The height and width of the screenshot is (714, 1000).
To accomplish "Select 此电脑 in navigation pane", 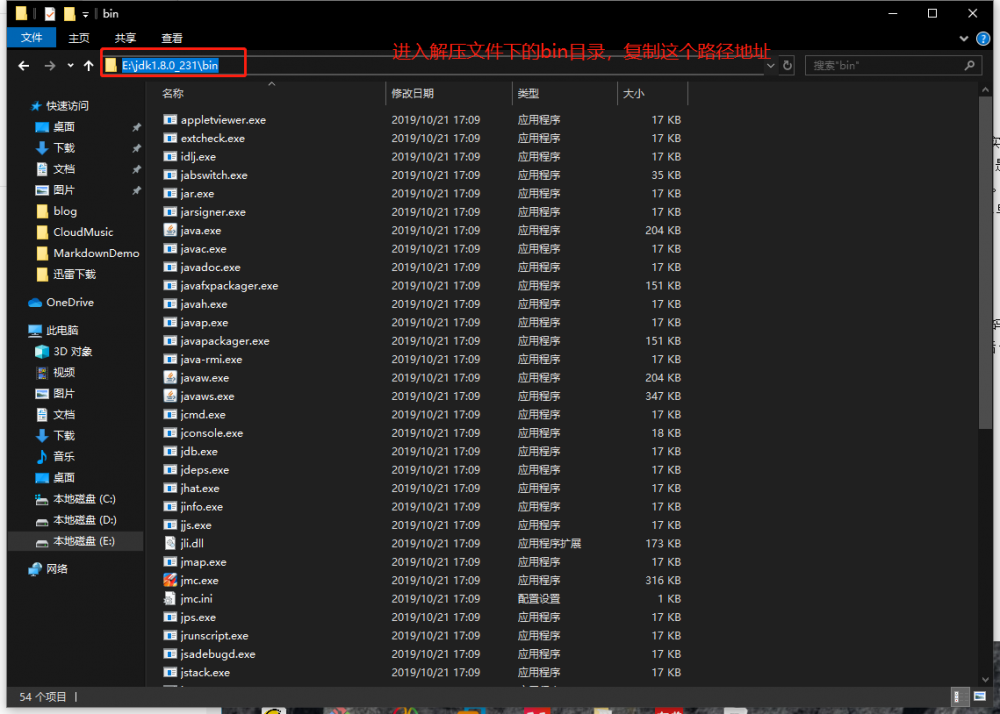I will point(62,330).
